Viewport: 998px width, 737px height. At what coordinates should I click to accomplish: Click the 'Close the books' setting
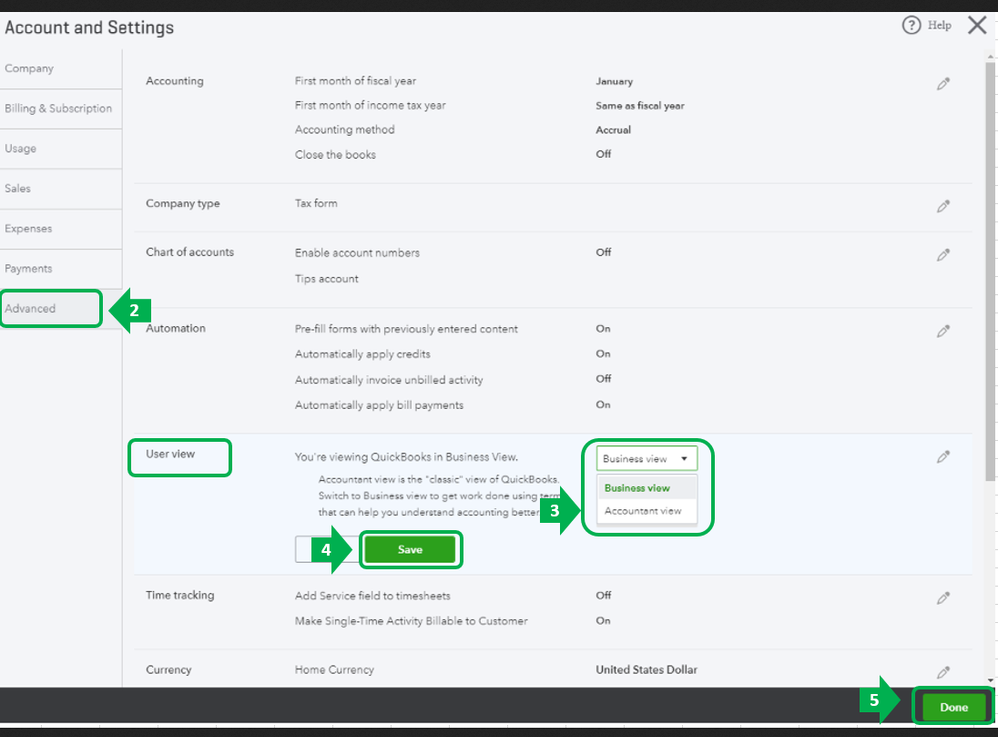[335, 155]
